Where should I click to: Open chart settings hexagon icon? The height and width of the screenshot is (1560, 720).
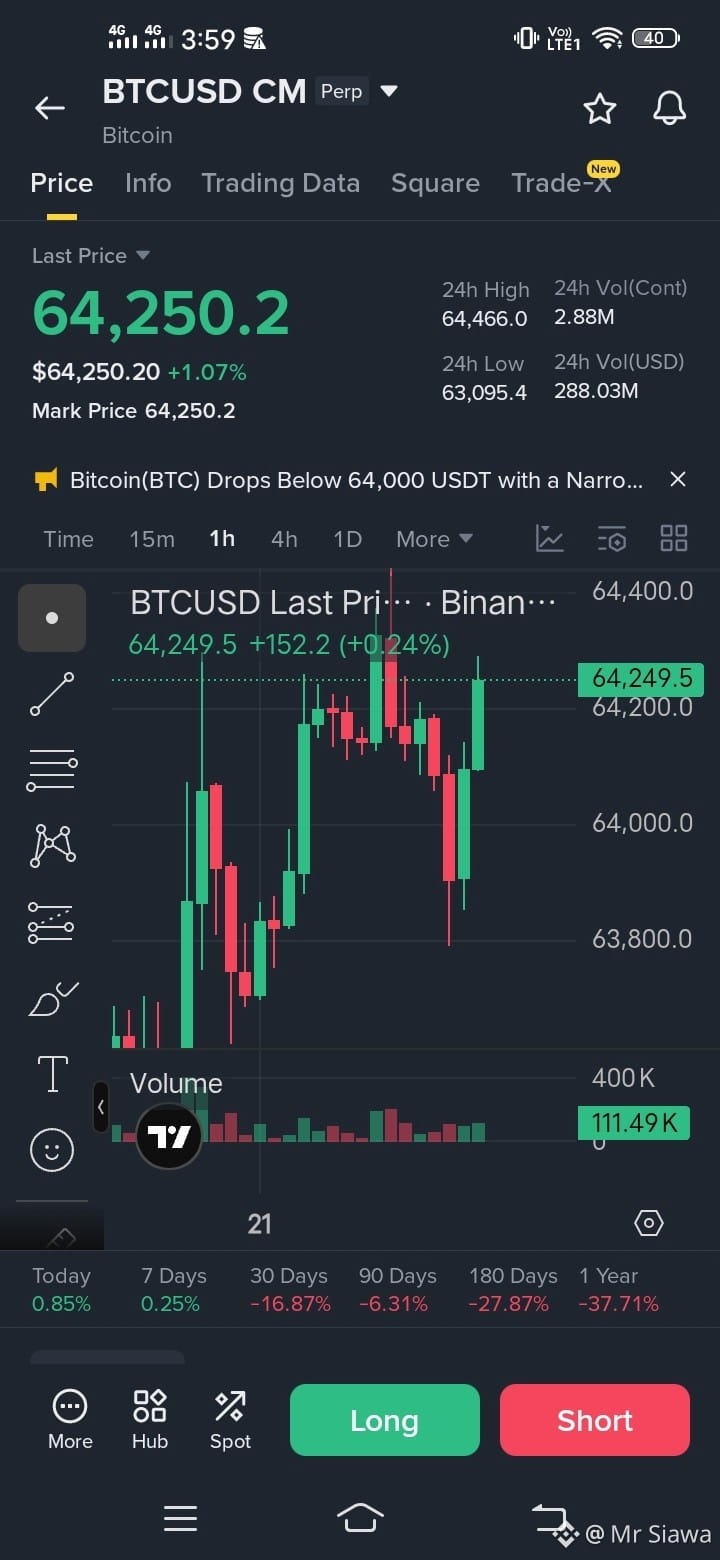pos(648,1223)
